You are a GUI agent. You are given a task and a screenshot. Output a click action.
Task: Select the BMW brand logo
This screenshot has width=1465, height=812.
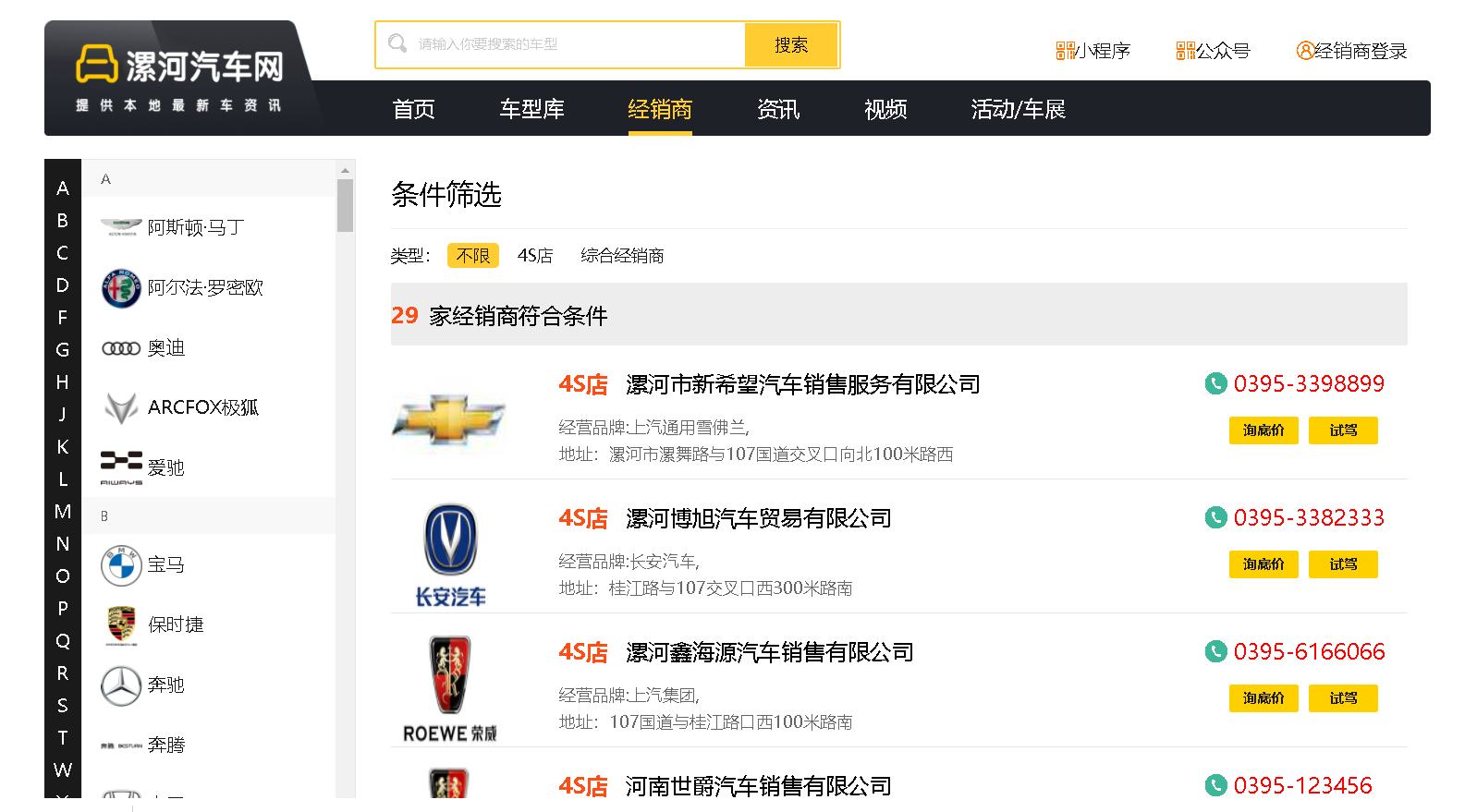(121, 565)
